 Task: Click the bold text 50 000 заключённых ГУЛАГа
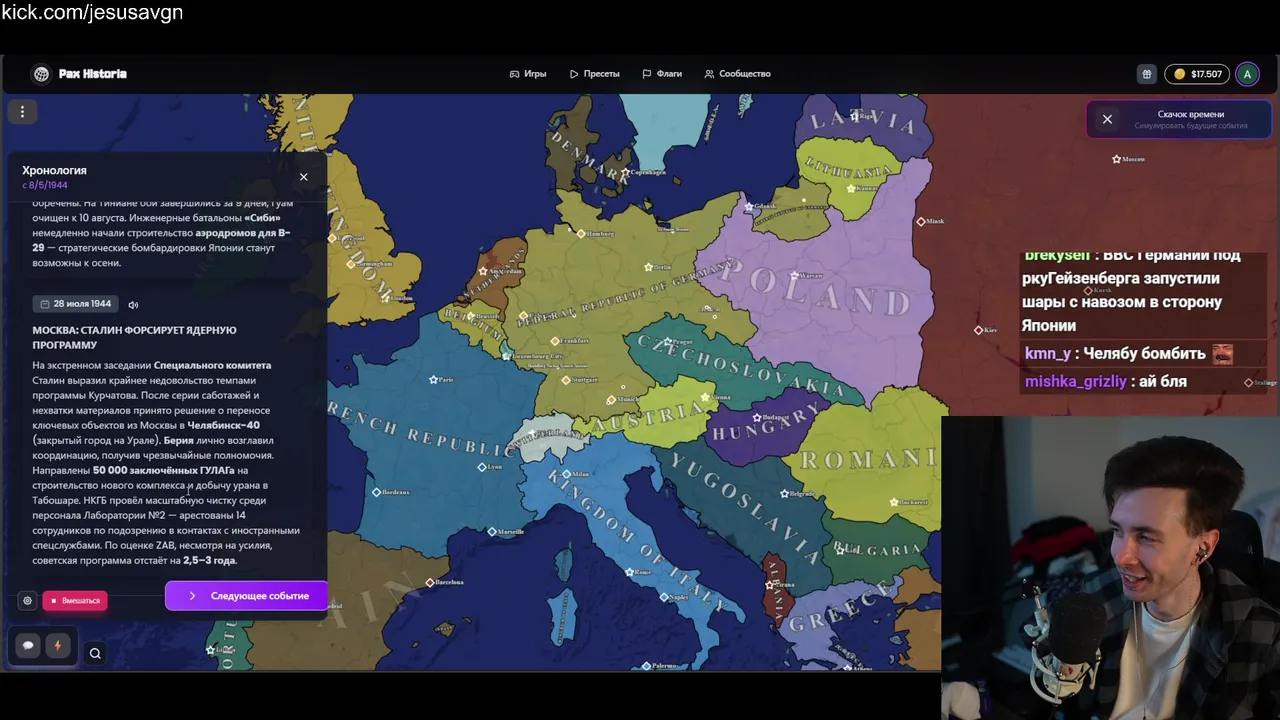point(163,470)
